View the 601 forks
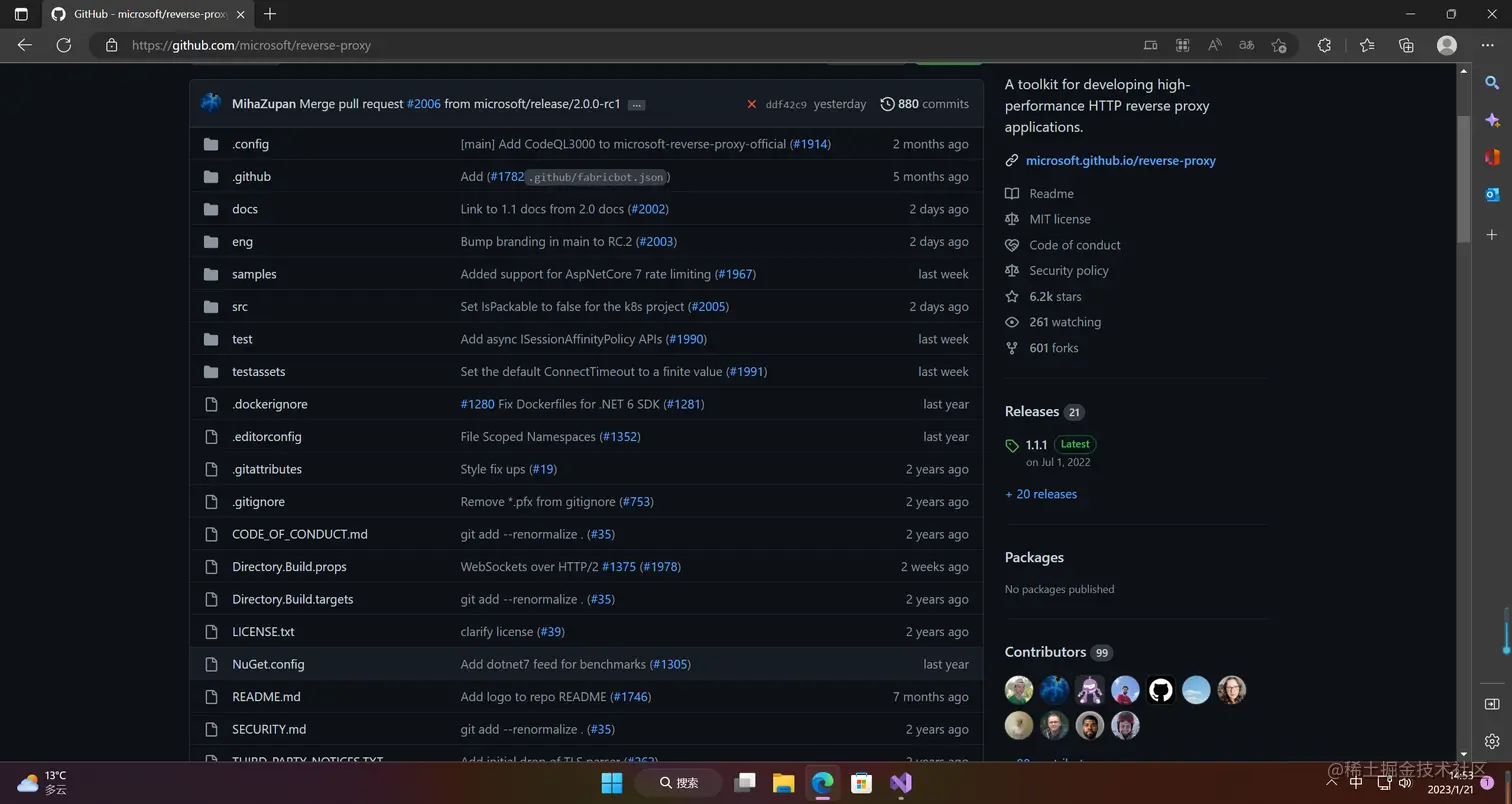 pyautogui.click(x=1054, y=348)
